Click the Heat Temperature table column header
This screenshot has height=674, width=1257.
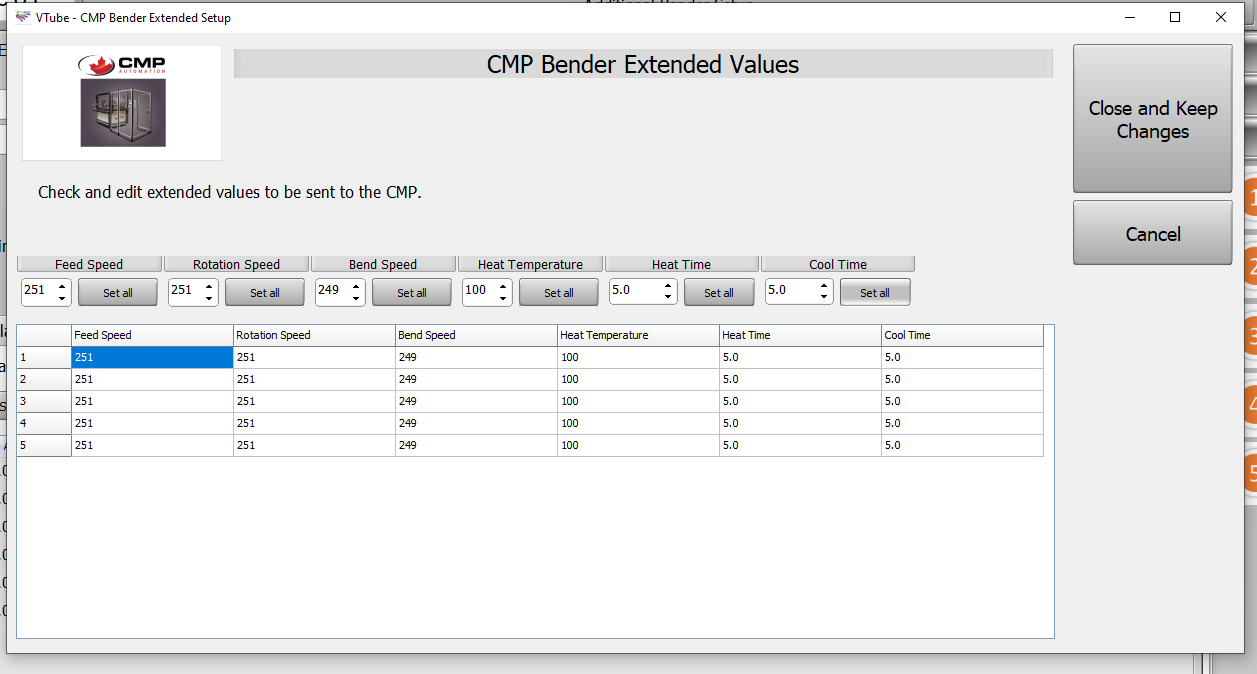pyautogui.click(x=638, y=335)
